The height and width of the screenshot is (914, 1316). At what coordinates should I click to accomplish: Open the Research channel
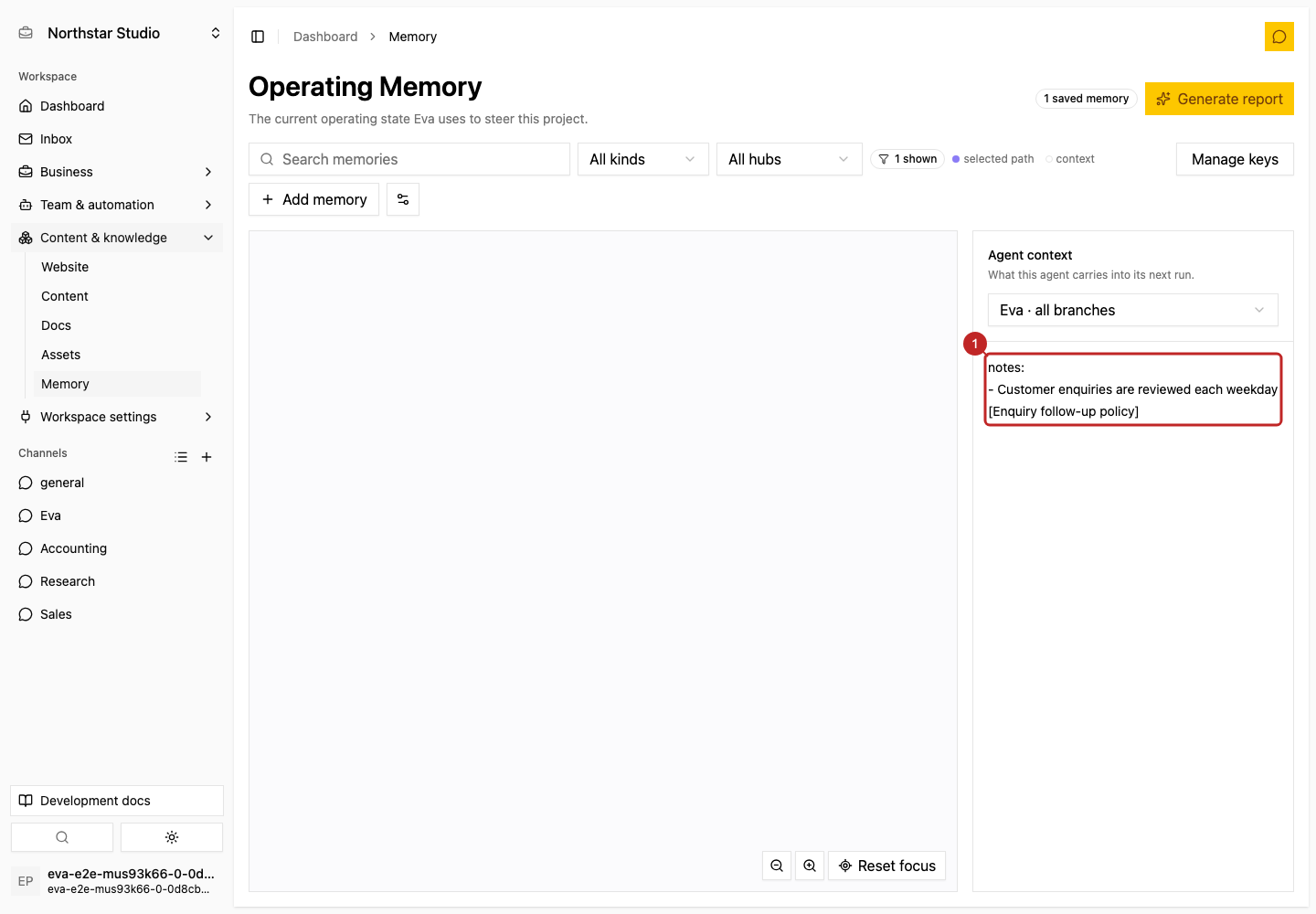[117, 581]
